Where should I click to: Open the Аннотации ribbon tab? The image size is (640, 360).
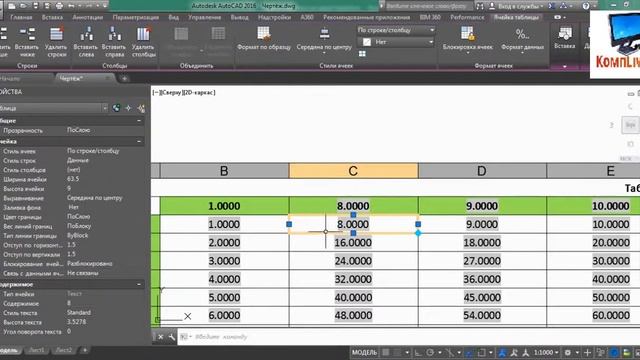point(88,17)
